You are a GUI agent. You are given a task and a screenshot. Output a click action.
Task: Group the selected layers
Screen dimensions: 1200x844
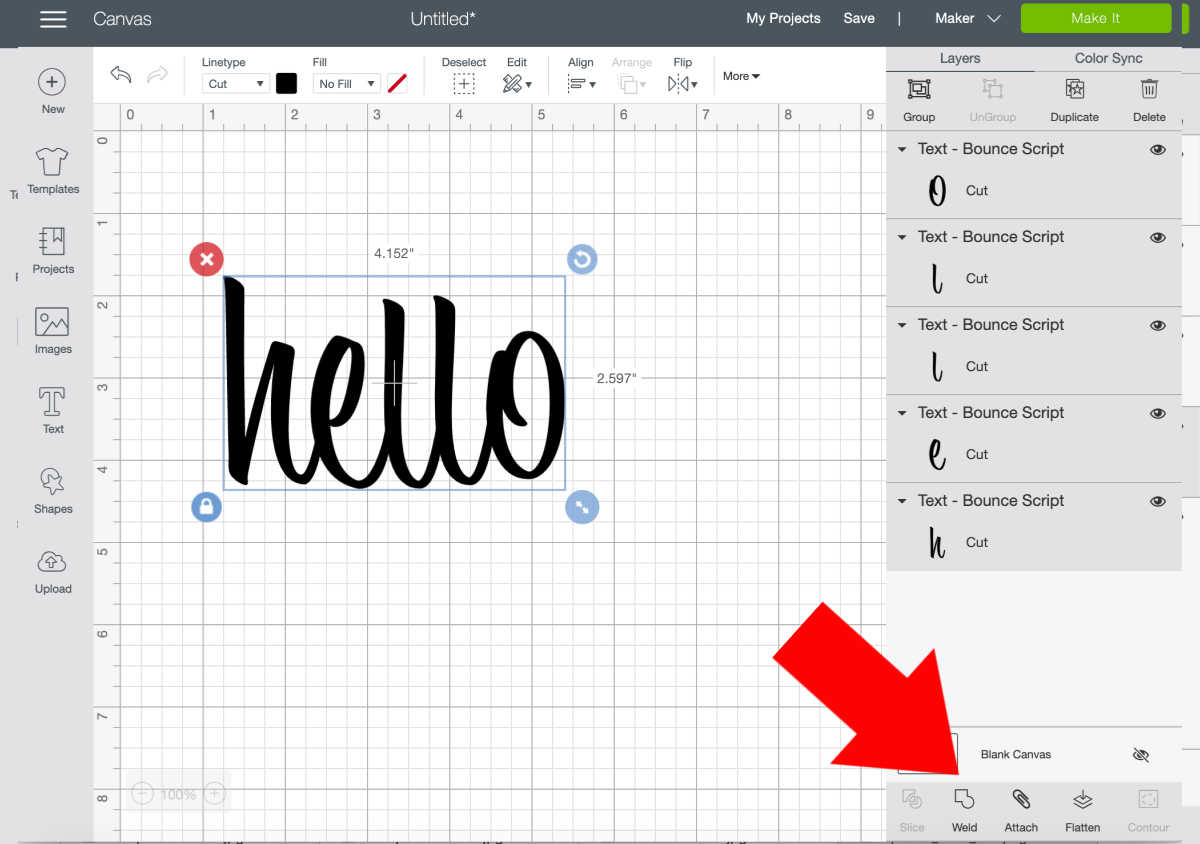[918, 100]
